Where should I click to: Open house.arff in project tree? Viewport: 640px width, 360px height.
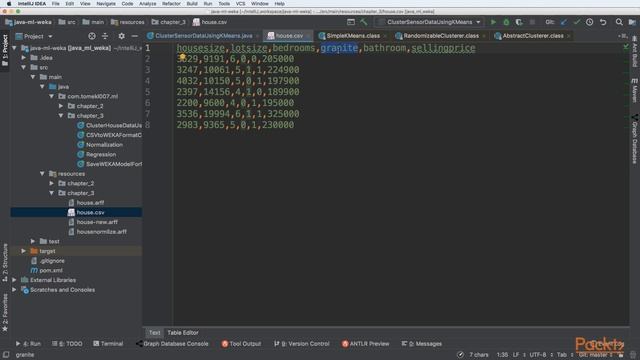click(x=90, y=203)
